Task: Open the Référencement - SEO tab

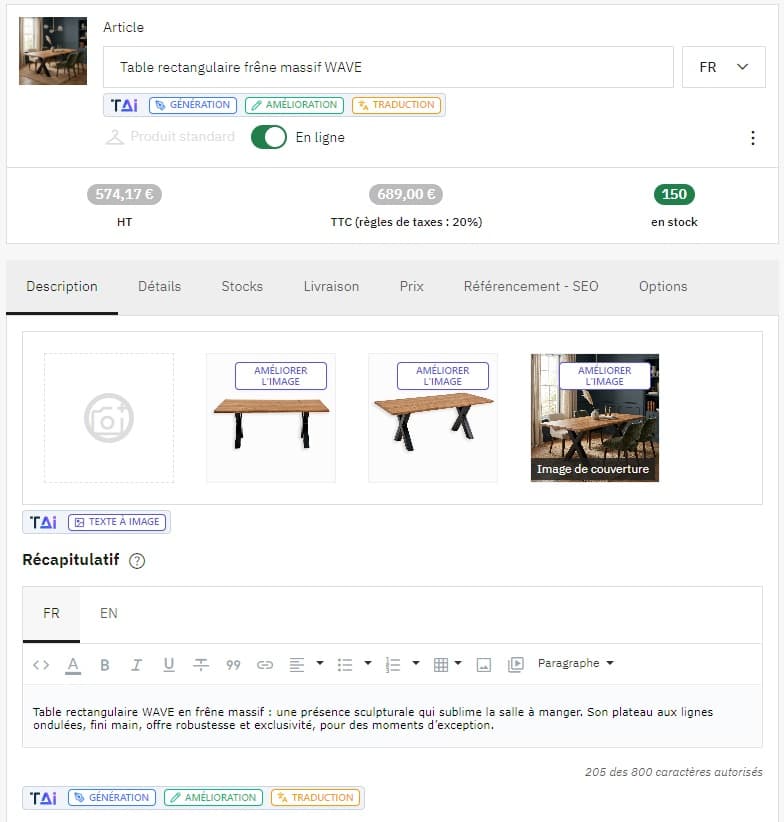Action: click(x=531, y=287)
